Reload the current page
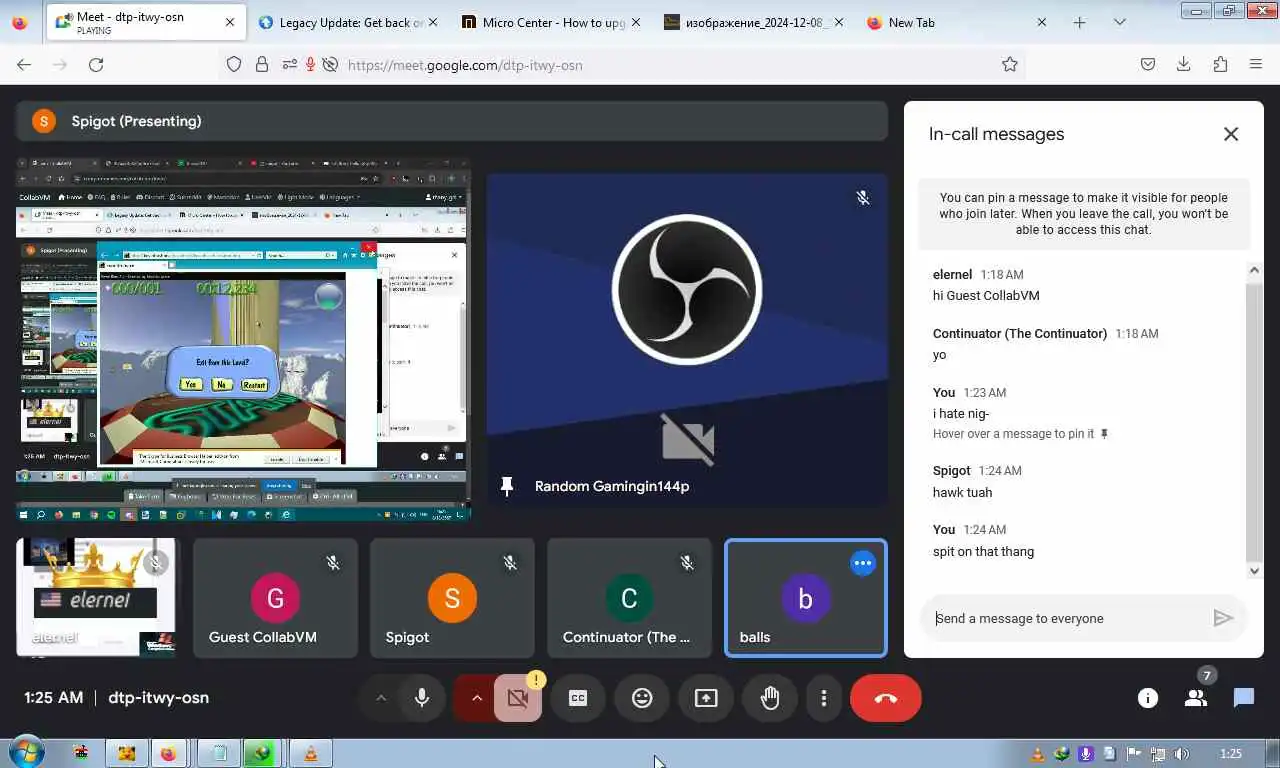The height and width of the screenshot is (768, 1280). 96,64
